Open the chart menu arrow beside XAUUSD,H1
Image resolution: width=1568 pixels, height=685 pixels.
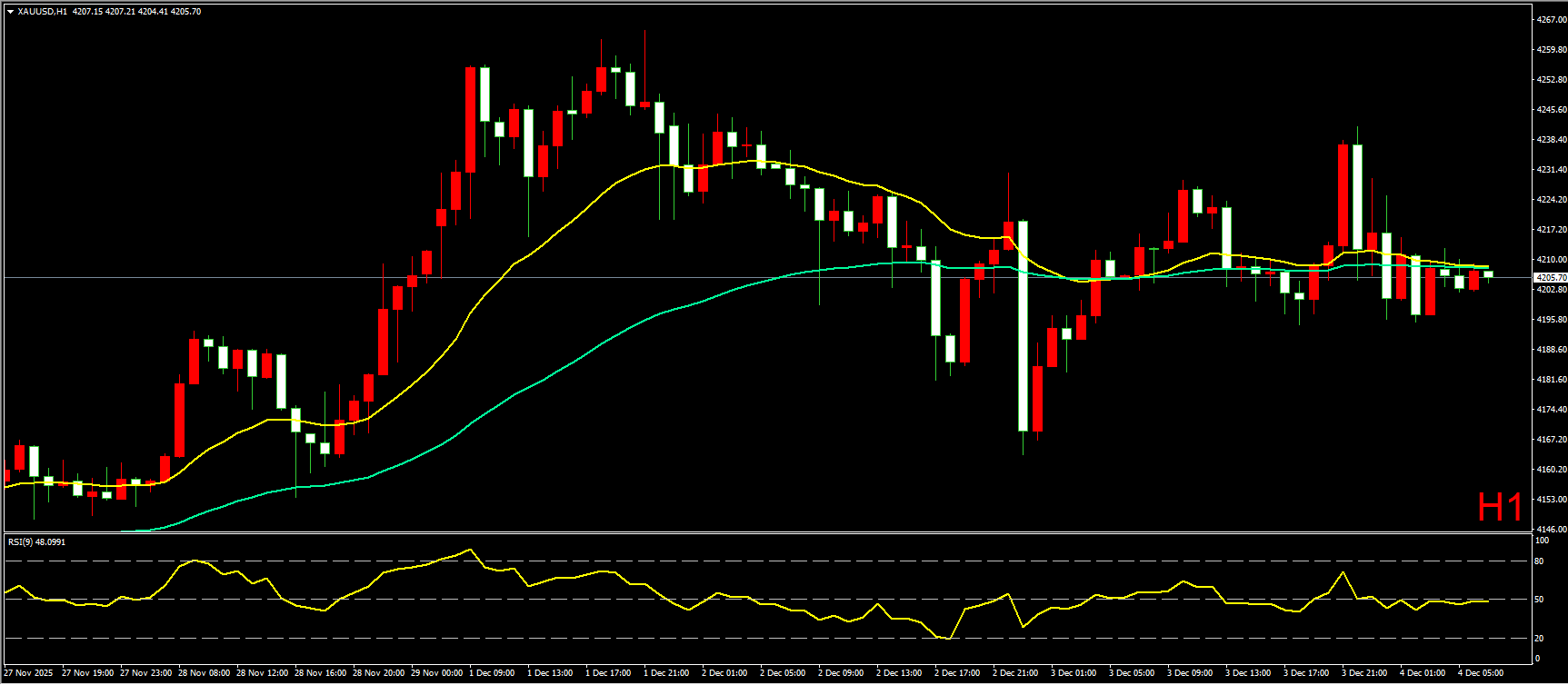click(x=10, y=12)
